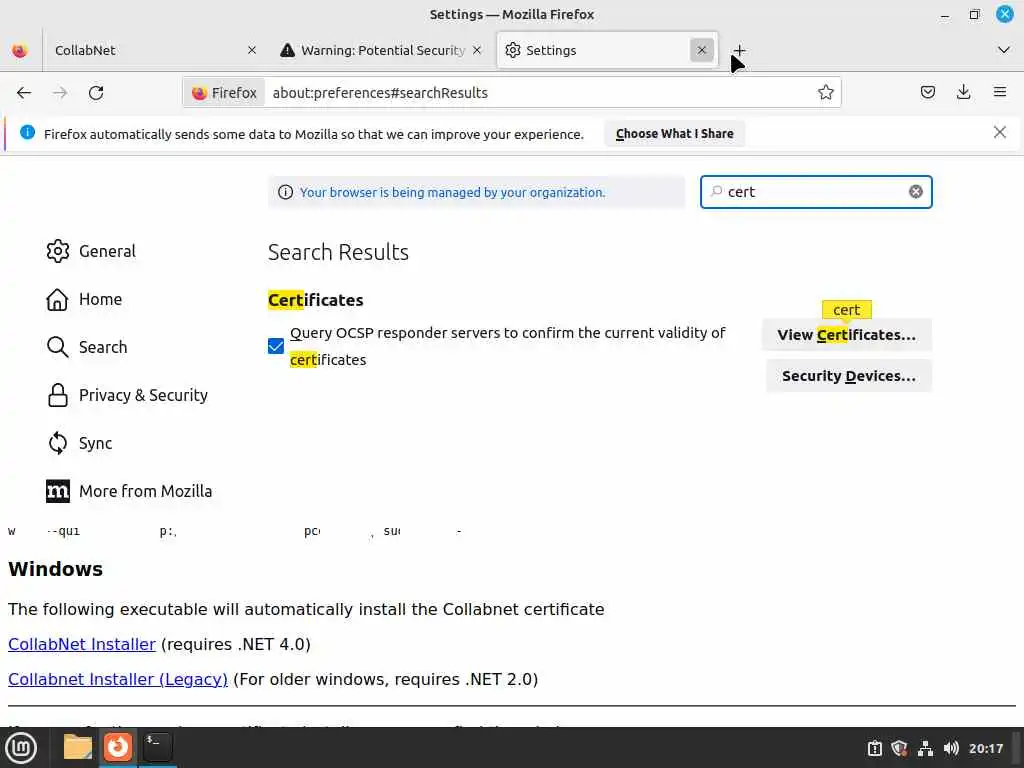Click the CollabNet Installer link
1024x768 pixels.
82,645
